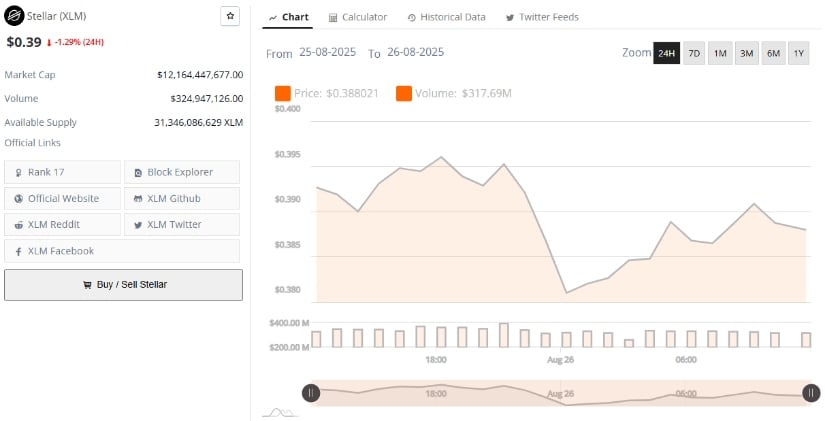This screenshot has height=421, width=825.
Task: Click the shopping cart icon on Buy button
Action: (87, 285)
